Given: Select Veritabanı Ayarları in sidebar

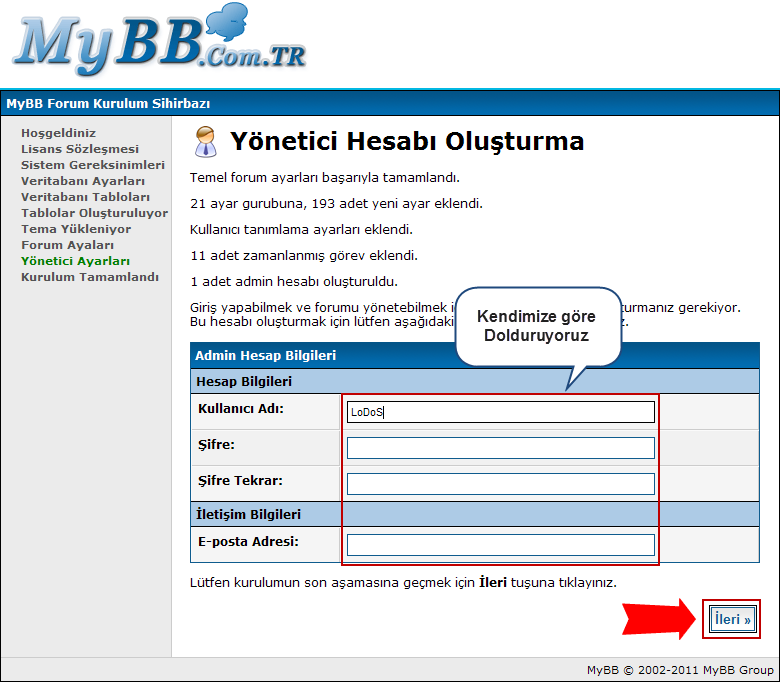Looking at the screenshot, I should [x=83, y=181].
